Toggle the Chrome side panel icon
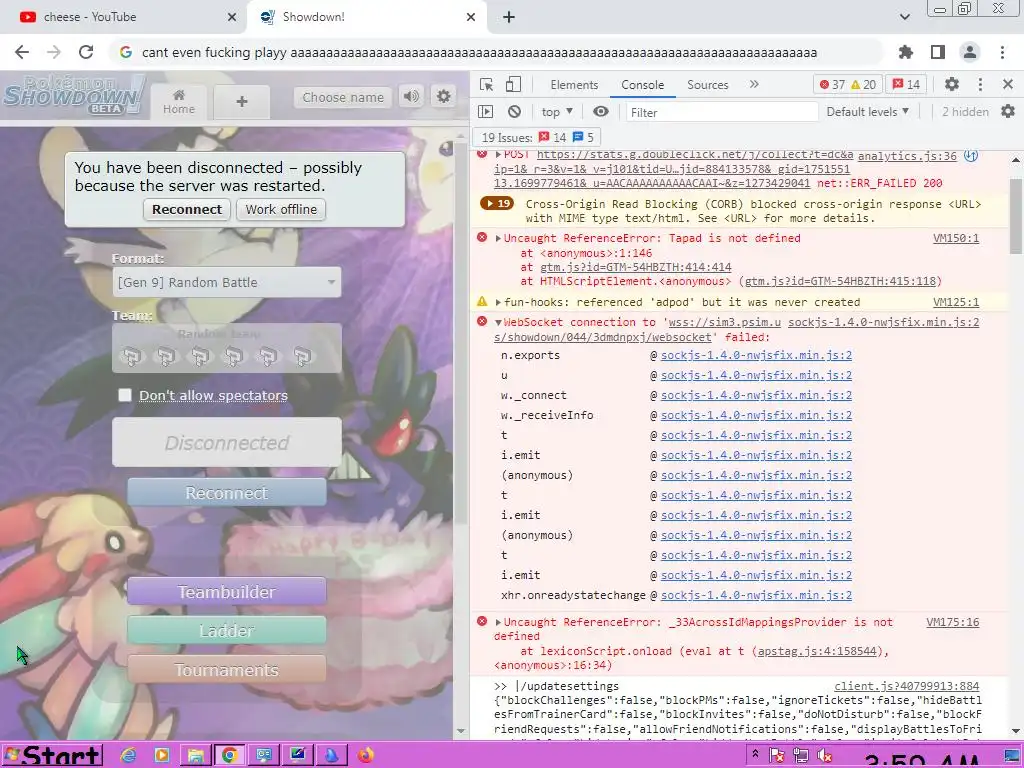 (x=938, y=52)
